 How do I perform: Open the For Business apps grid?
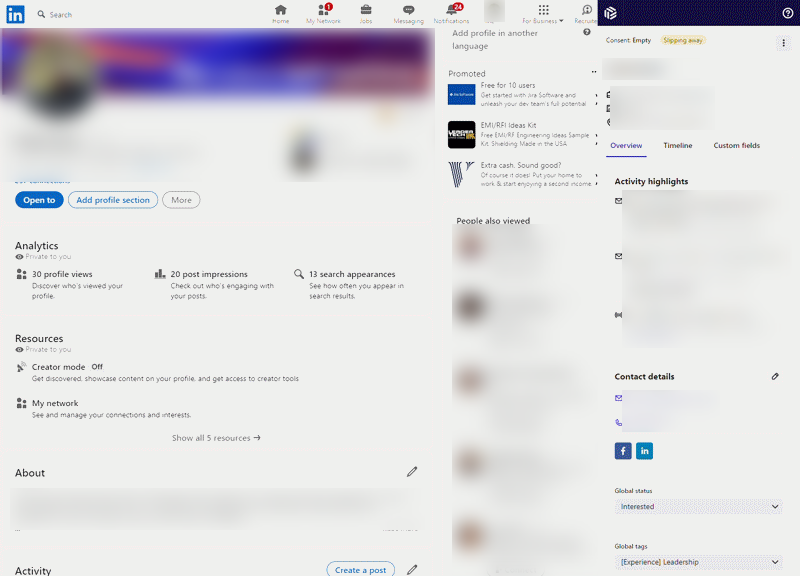[543, 10]
